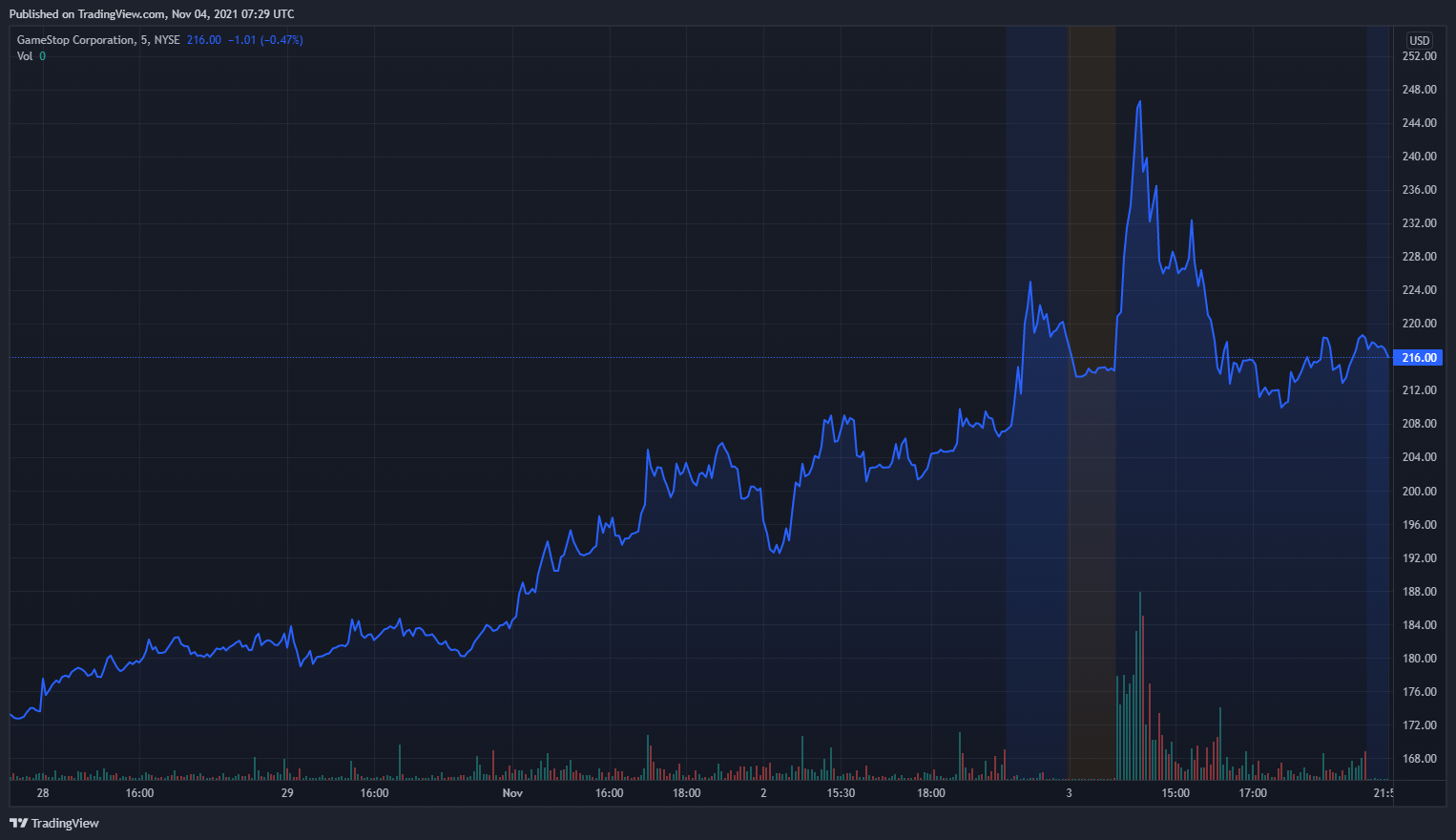Select the 208.00 price level label
The height and width of the screenshot is (840, 1456).
[1419, 424]
